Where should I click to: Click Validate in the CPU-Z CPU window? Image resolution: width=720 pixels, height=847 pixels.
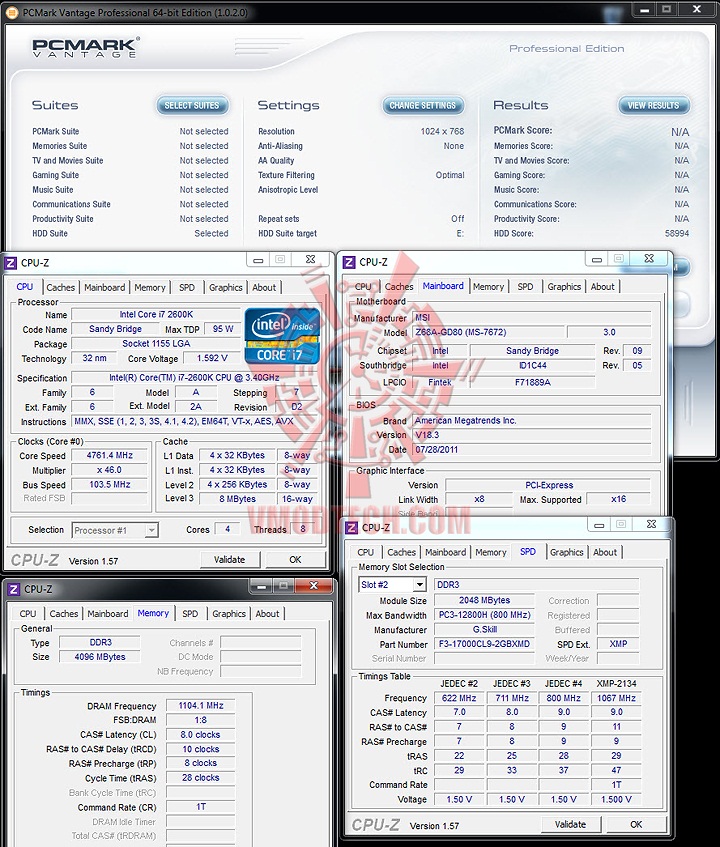pyautogui.click(x=230, y=560)
